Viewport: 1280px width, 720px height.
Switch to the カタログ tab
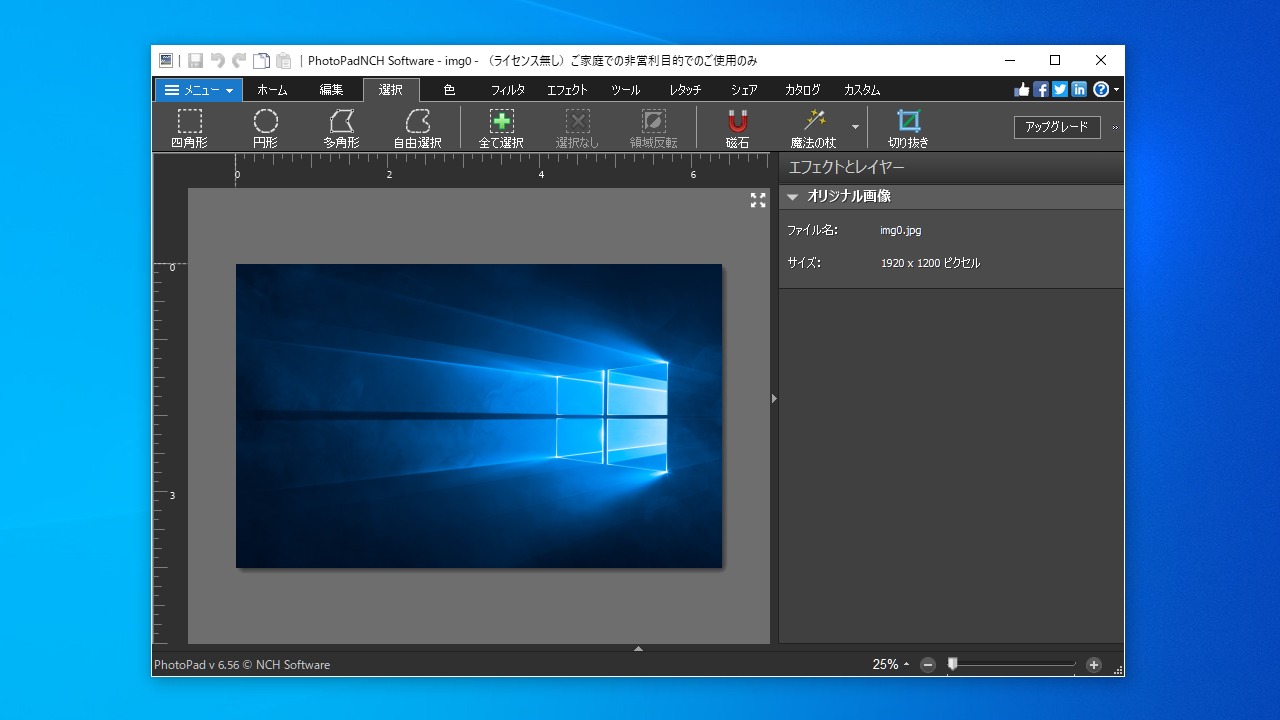[803, 90]
